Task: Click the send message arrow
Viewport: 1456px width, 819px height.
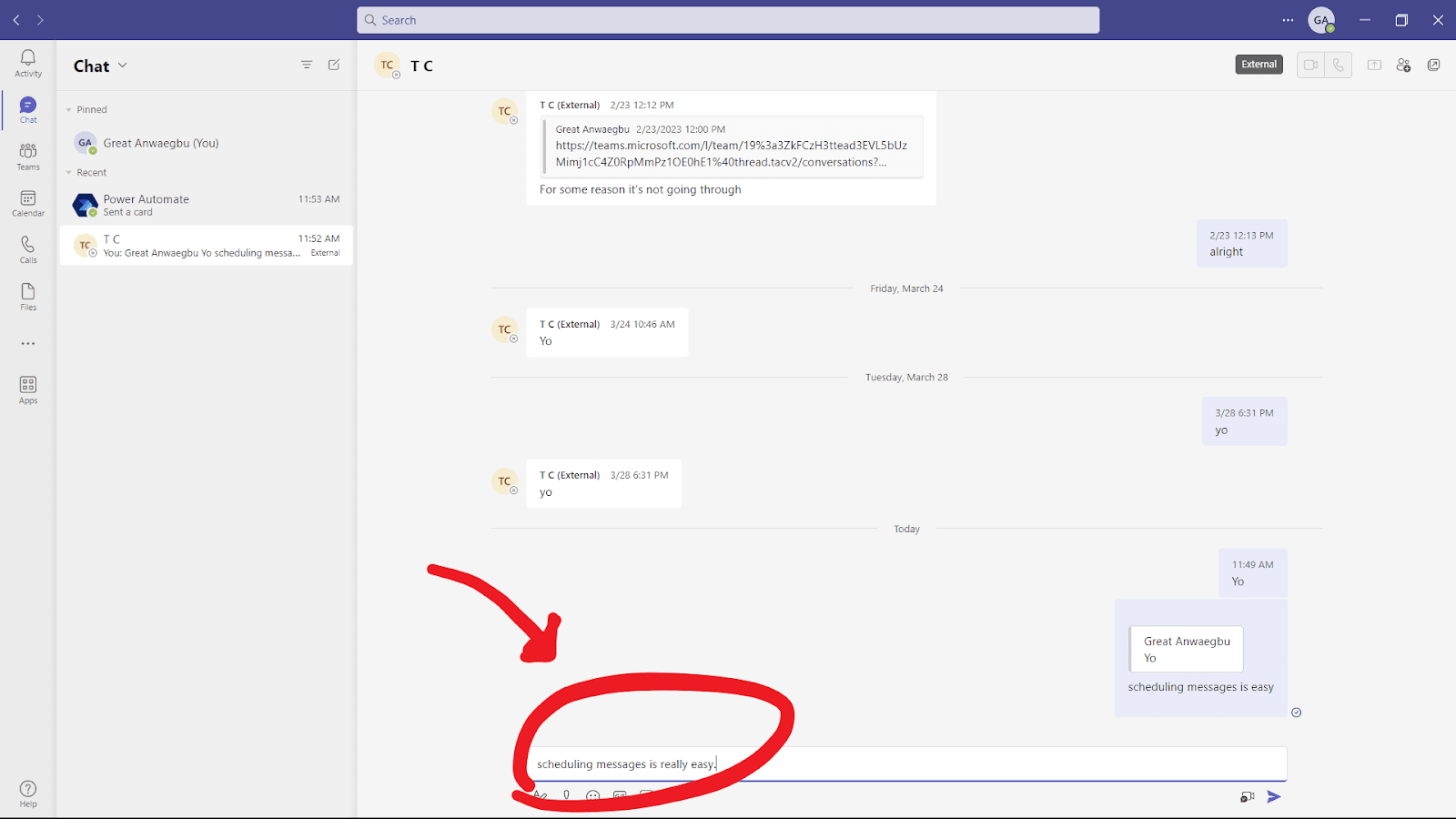Action: pyautogui.click(x=1274, y=796)
